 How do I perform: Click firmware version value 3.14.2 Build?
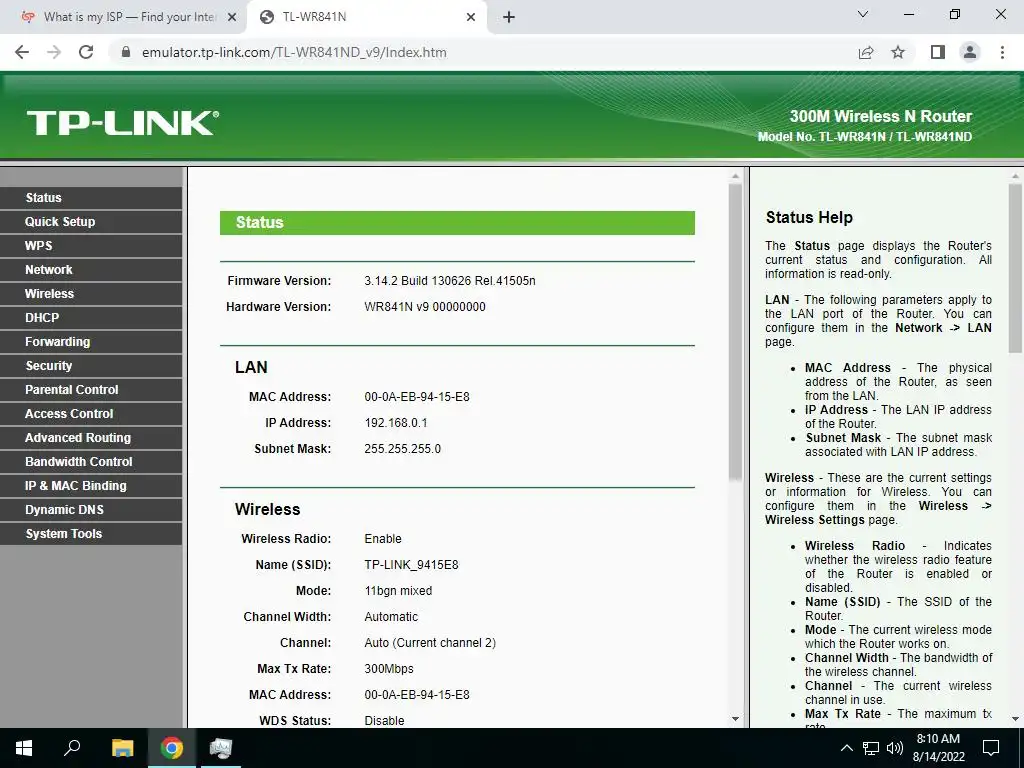click(x=449, y=281)
